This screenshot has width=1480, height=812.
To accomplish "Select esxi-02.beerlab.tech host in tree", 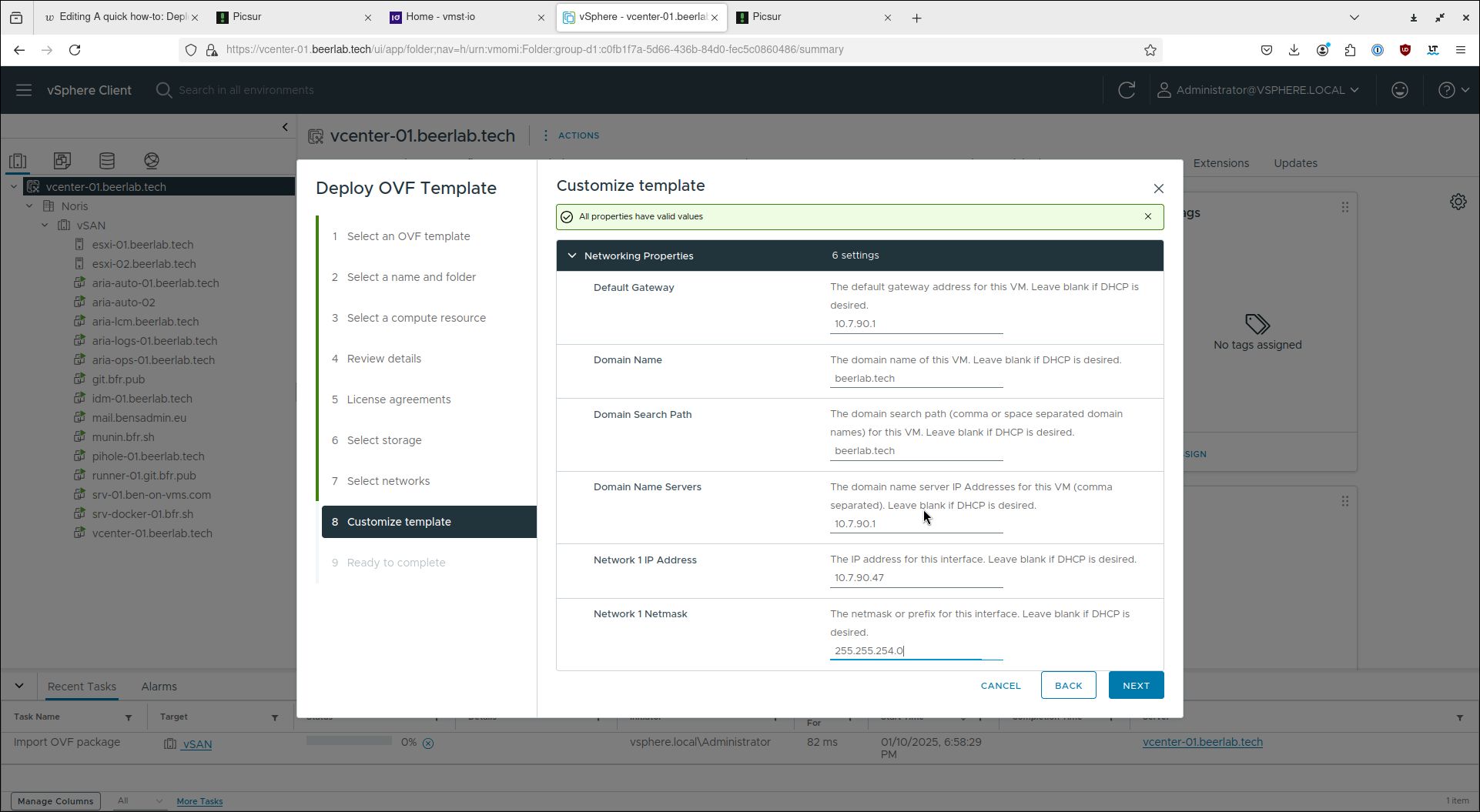I will (143, 264).
